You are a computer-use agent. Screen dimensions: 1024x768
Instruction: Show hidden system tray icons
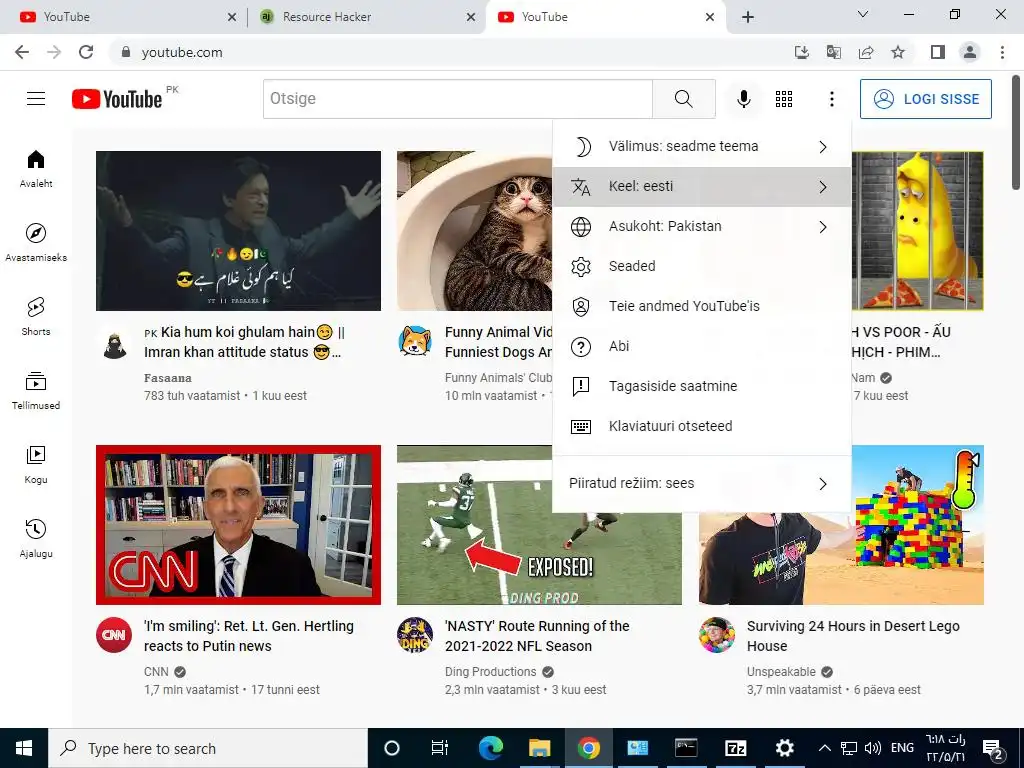click(824, 748)
